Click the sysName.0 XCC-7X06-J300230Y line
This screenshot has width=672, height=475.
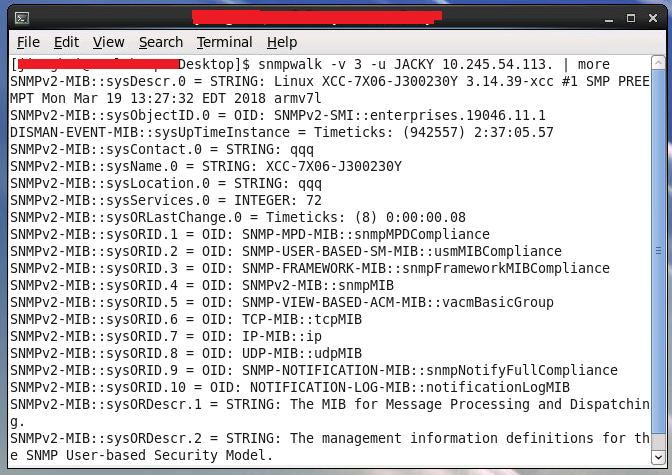pos(206,166)
